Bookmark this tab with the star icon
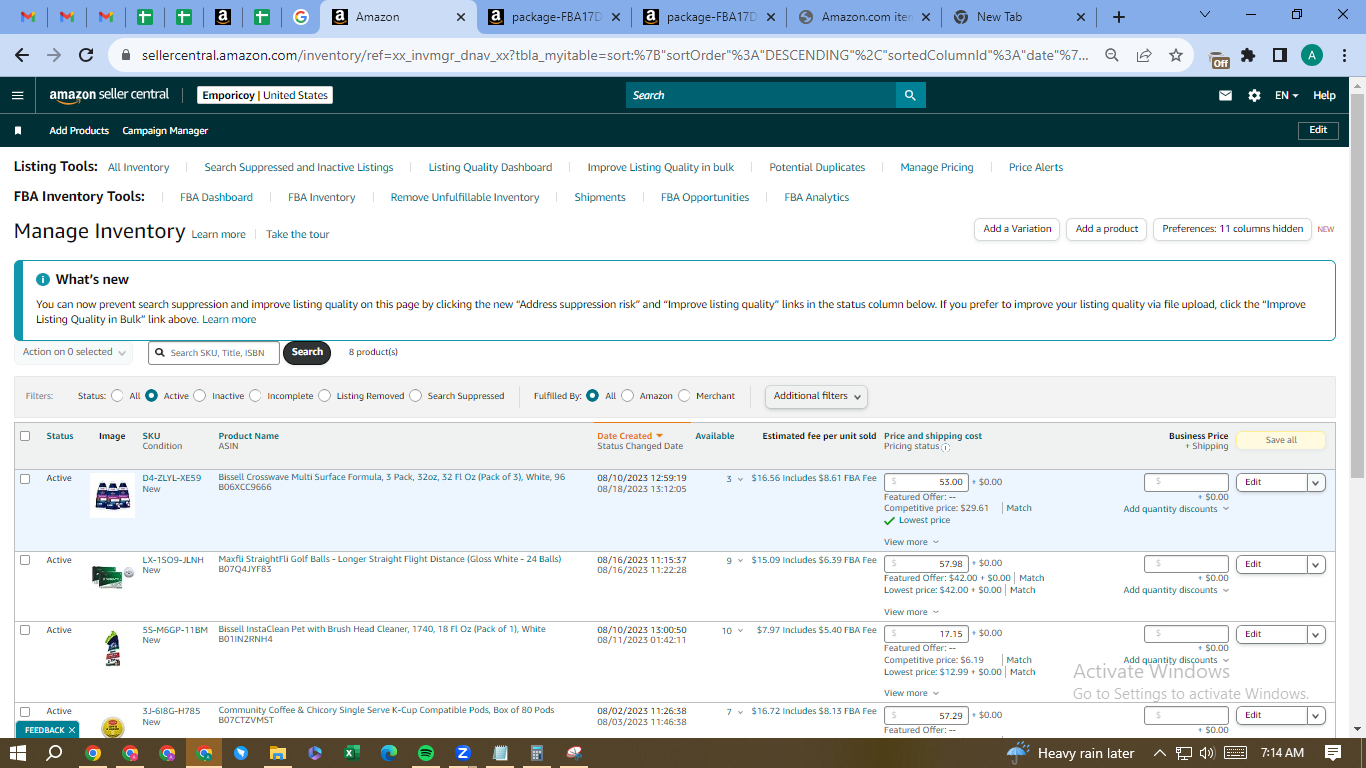Image resolution: width=1366 pixels, height=768 pixels. [1176, 55]
